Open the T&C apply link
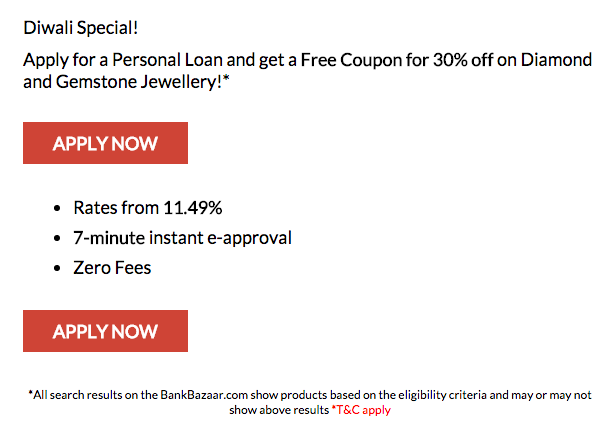The image size is (613, 428). coord(362,410)
